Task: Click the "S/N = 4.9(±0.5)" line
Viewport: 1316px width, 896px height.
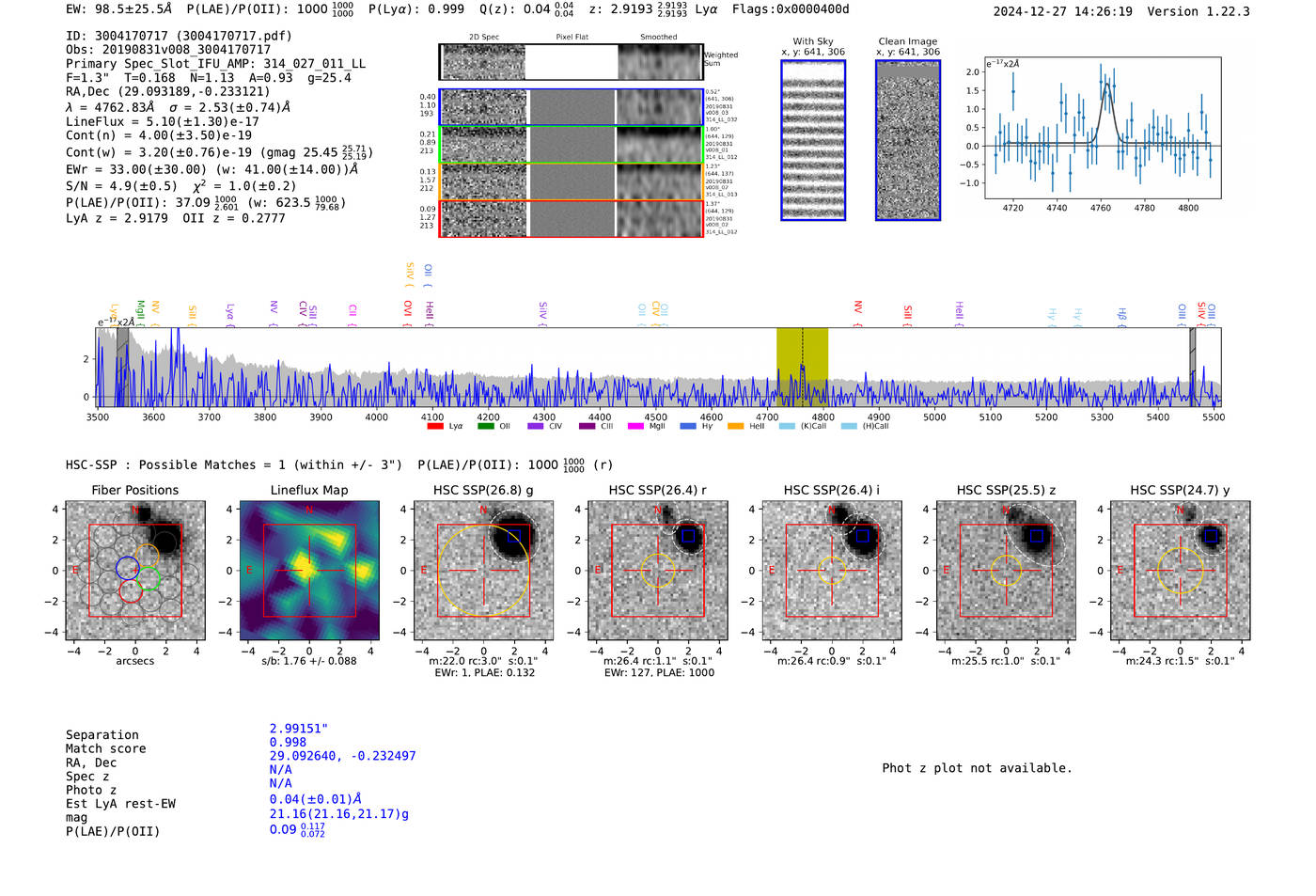Action: pyautogui.click(x=121, y=186)
